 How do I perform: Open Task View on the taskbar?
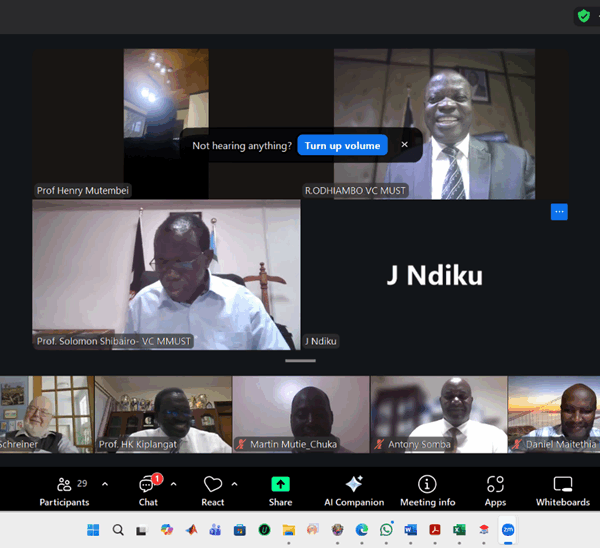(x=142, y=530)
